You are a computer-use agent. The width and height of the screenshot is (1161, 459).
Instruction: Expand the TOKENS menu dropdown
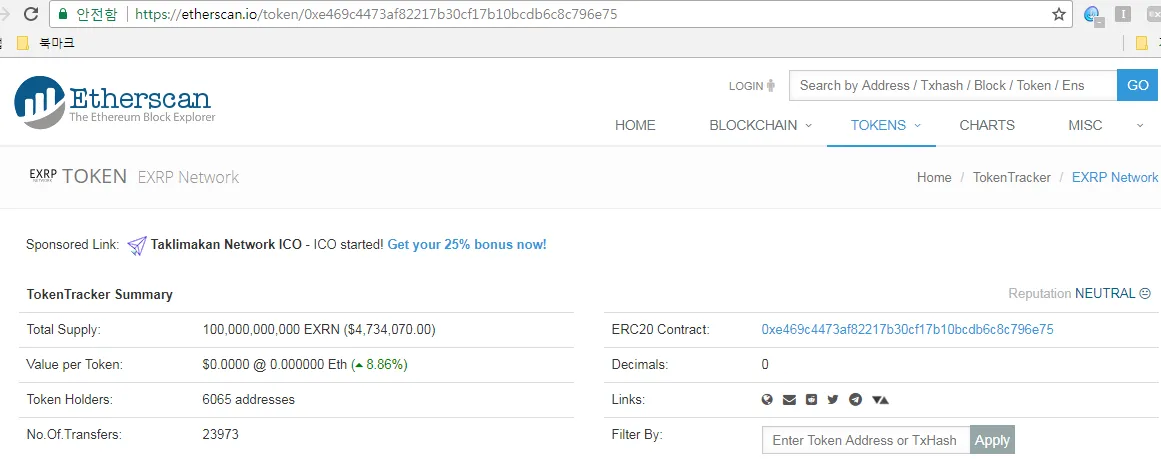(917, 125)
